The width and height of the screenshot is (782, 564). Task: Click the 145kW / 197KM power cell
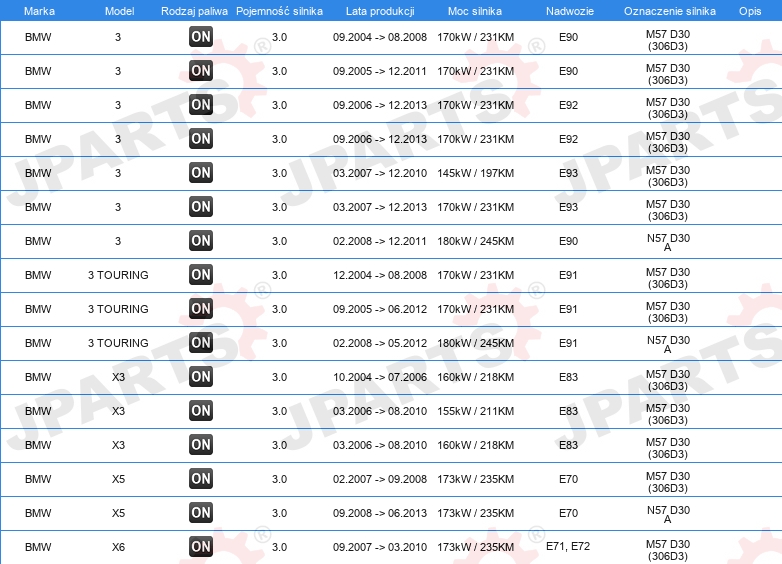click(475, 173)
